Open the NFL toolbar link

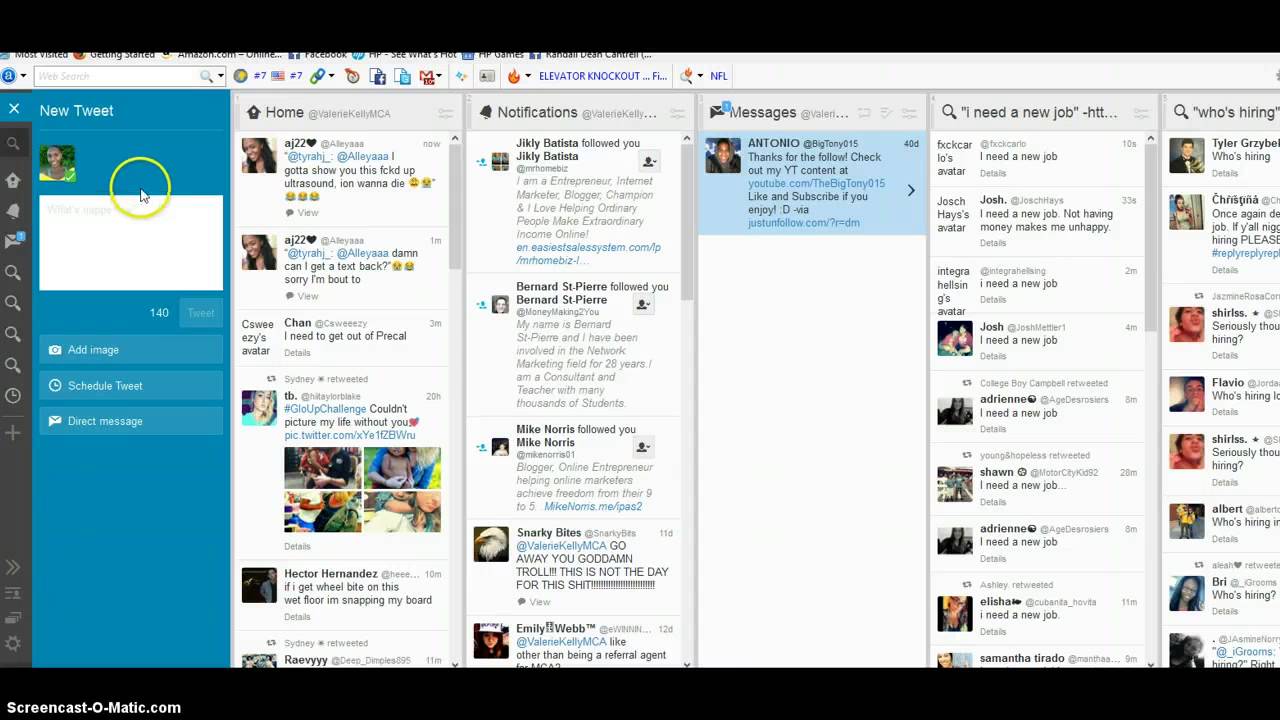coord(719,76)
